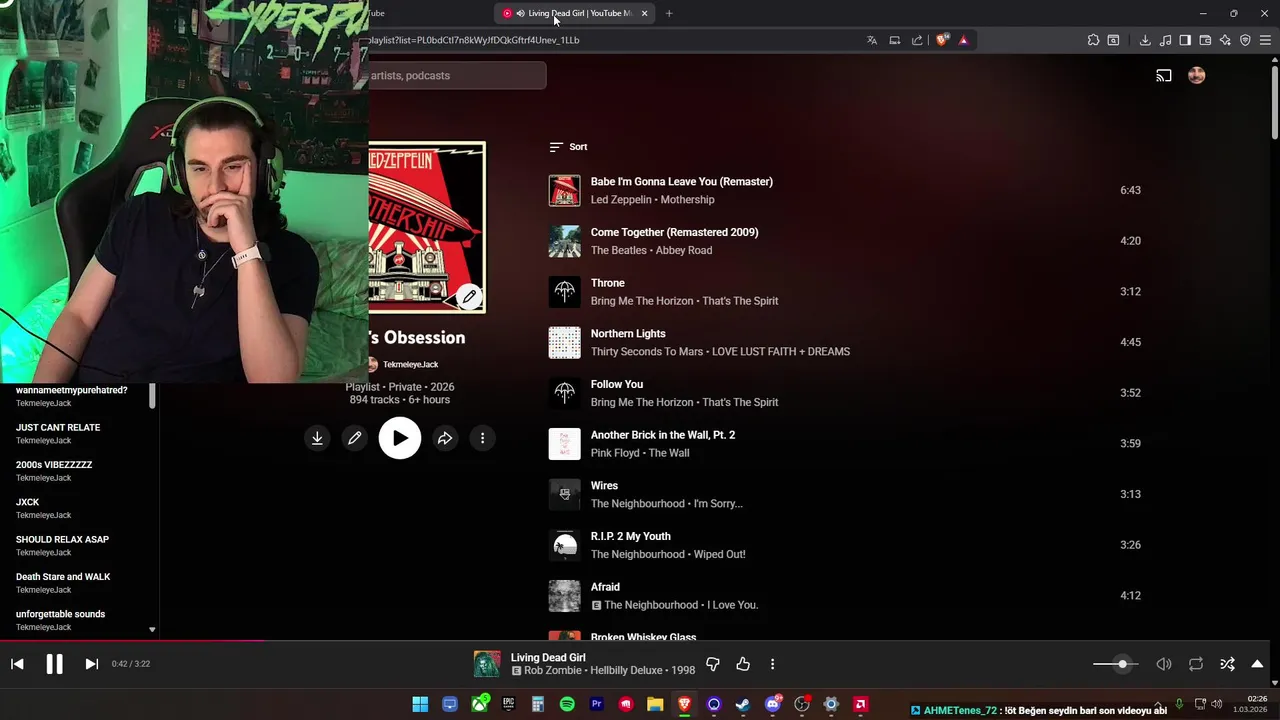Image resolution: width=1280 pixels, height=720 pixels.
Task: Open Pink Floyd artist link
Action: tap(613, 453)
